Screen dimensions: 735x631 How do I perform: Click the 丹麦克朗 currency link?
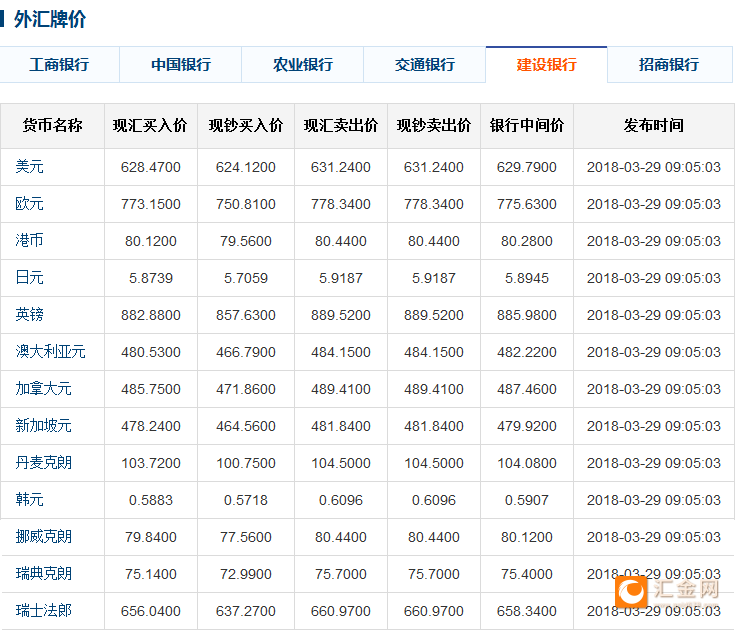pyautogui.click(x=44, y=463)
